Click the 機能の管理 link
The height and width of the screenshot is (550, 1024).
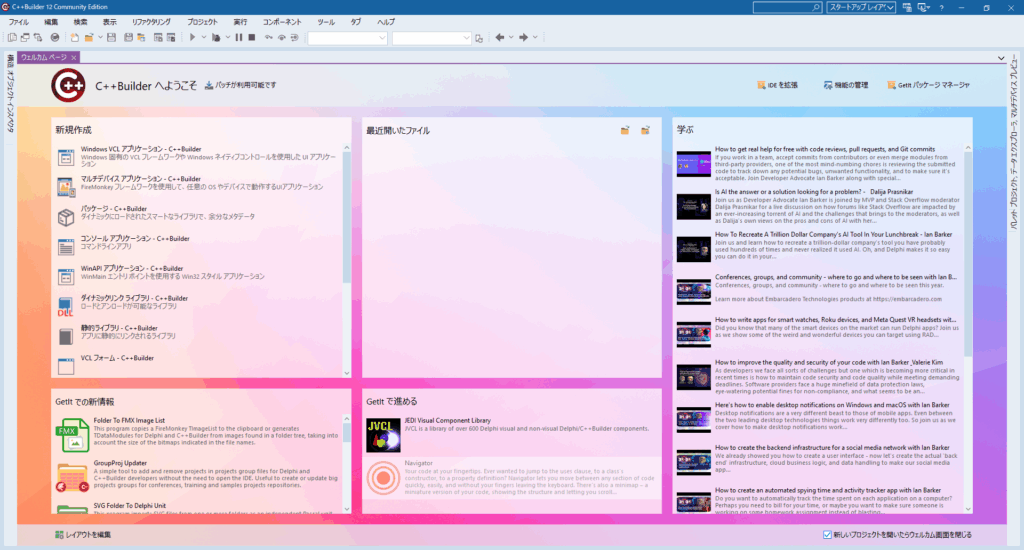tap(846, 85)
